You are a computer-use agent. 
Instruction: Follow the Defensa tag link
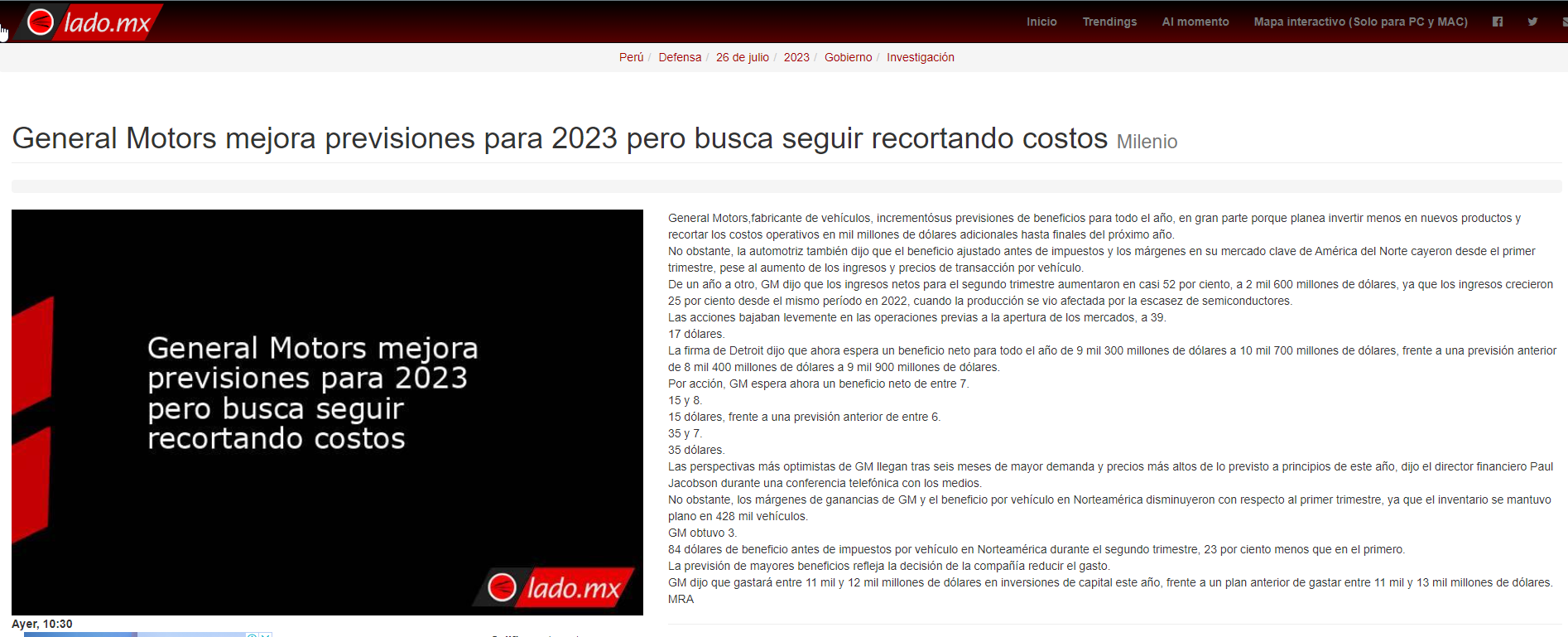680,57
